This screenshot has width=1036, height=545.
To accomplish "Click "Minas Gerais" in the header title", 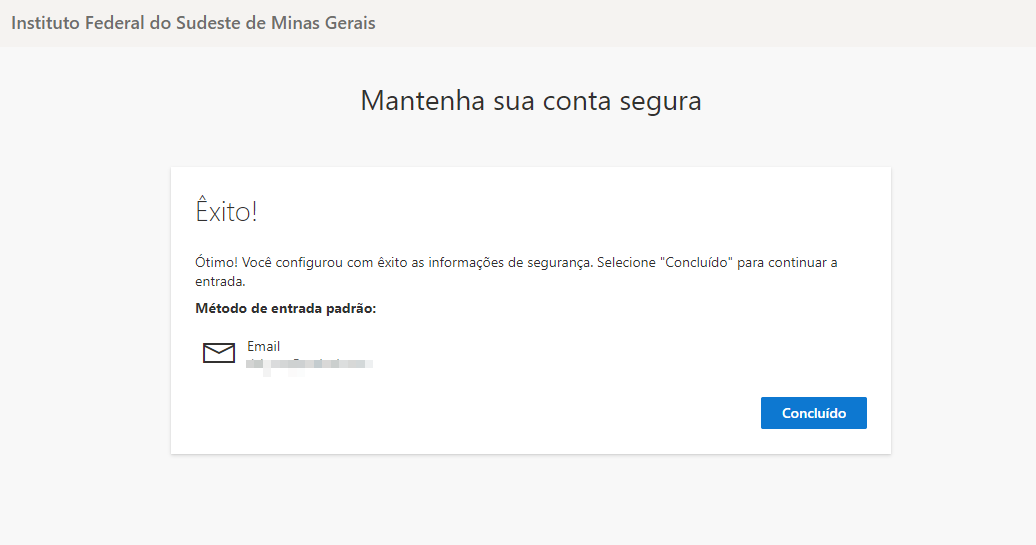I will tap(323, 22).
